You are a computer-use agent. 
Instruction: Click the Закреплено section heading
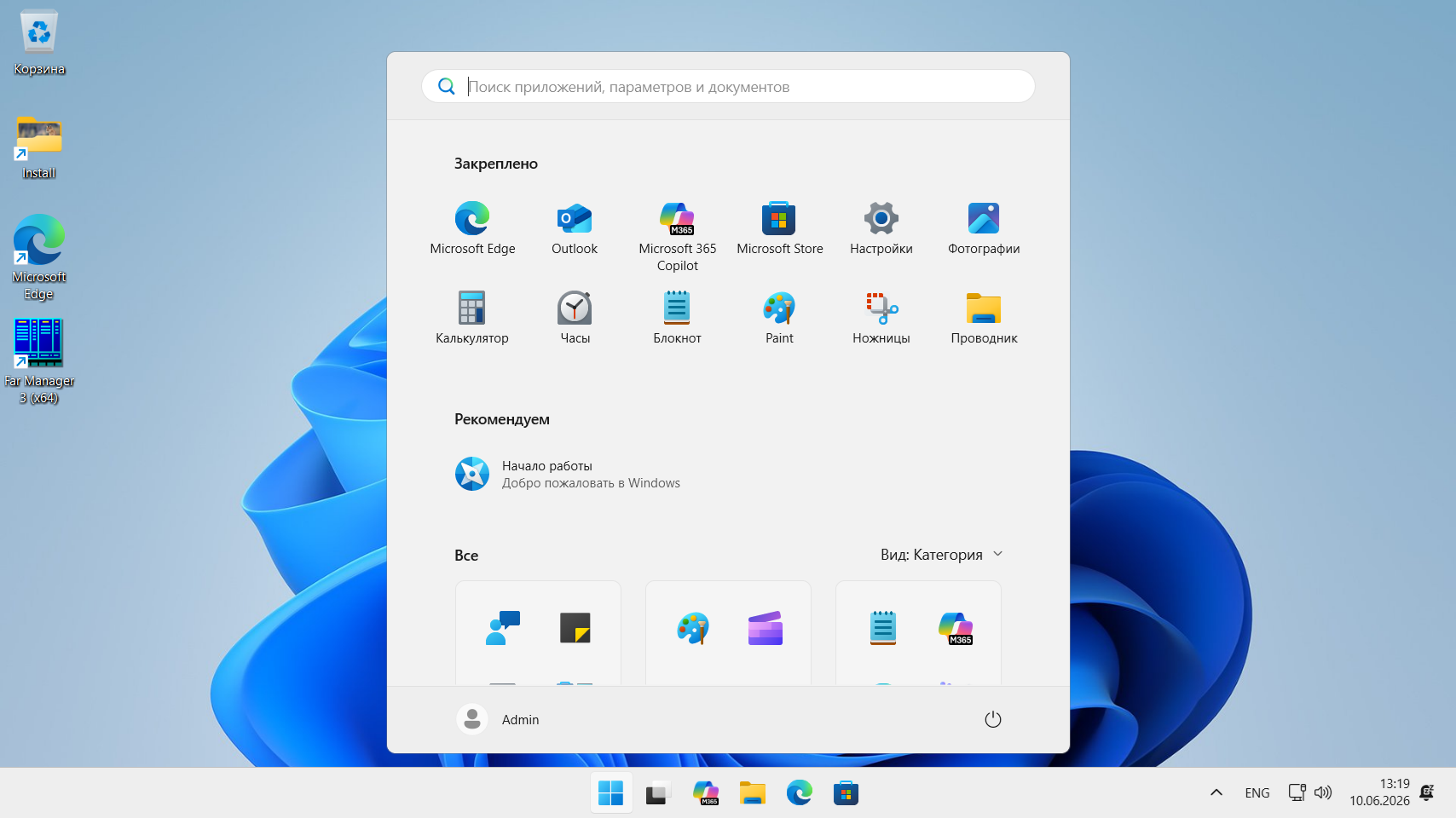[496, 164]
